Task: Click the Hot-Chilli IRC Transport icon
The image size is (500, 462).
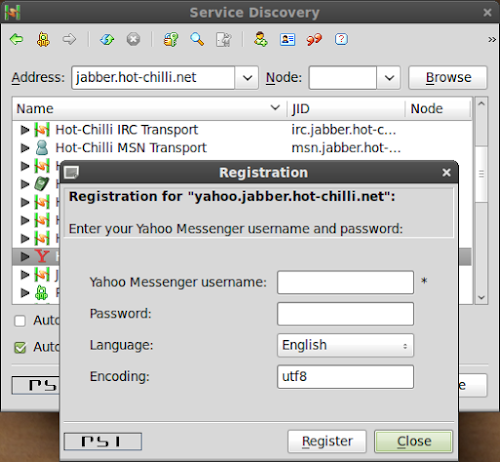Action: pos(42,130)
